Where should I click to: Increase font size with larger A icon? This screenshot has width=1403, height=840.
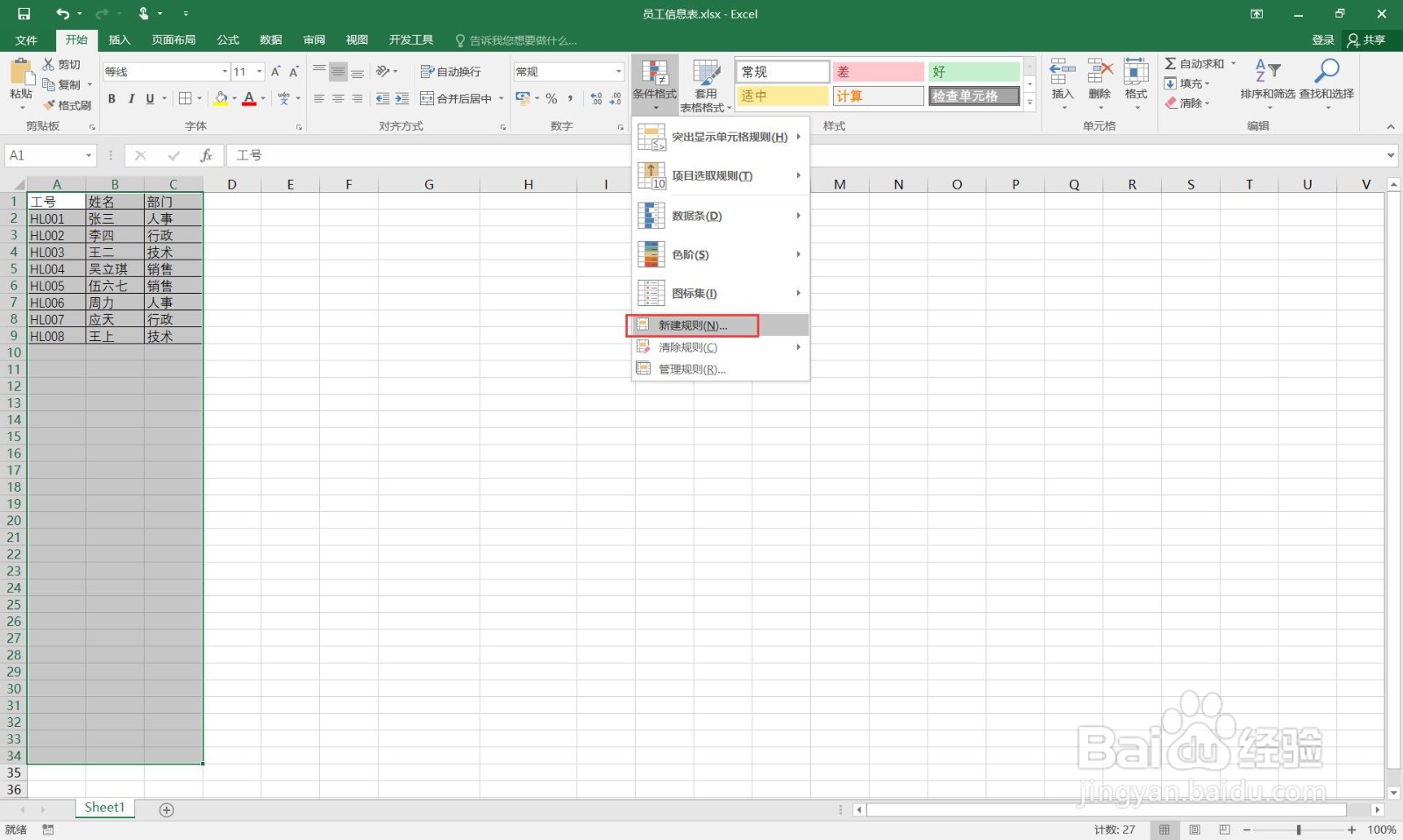275,72
